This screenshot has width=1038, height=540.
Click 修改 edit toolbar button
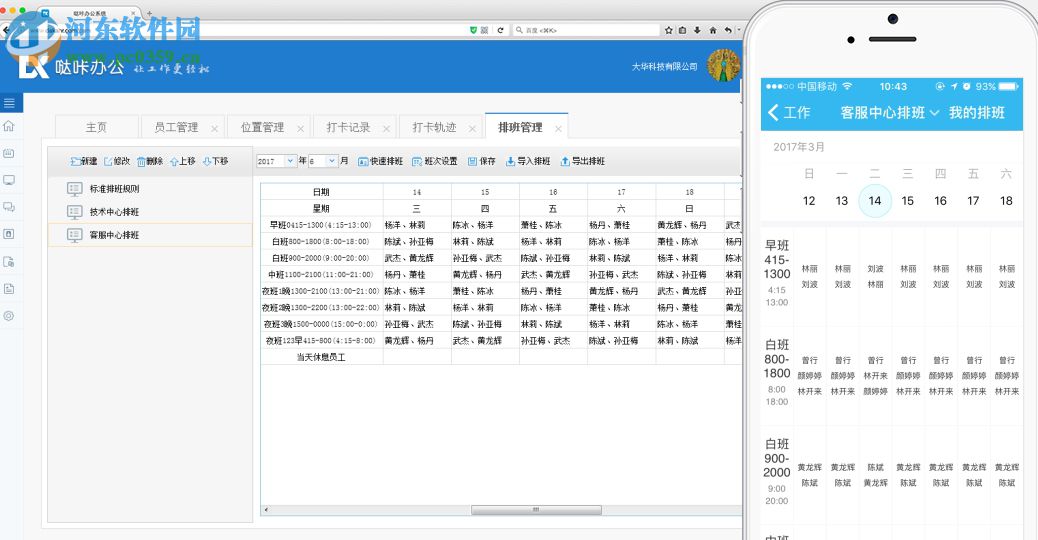point(117,161)
